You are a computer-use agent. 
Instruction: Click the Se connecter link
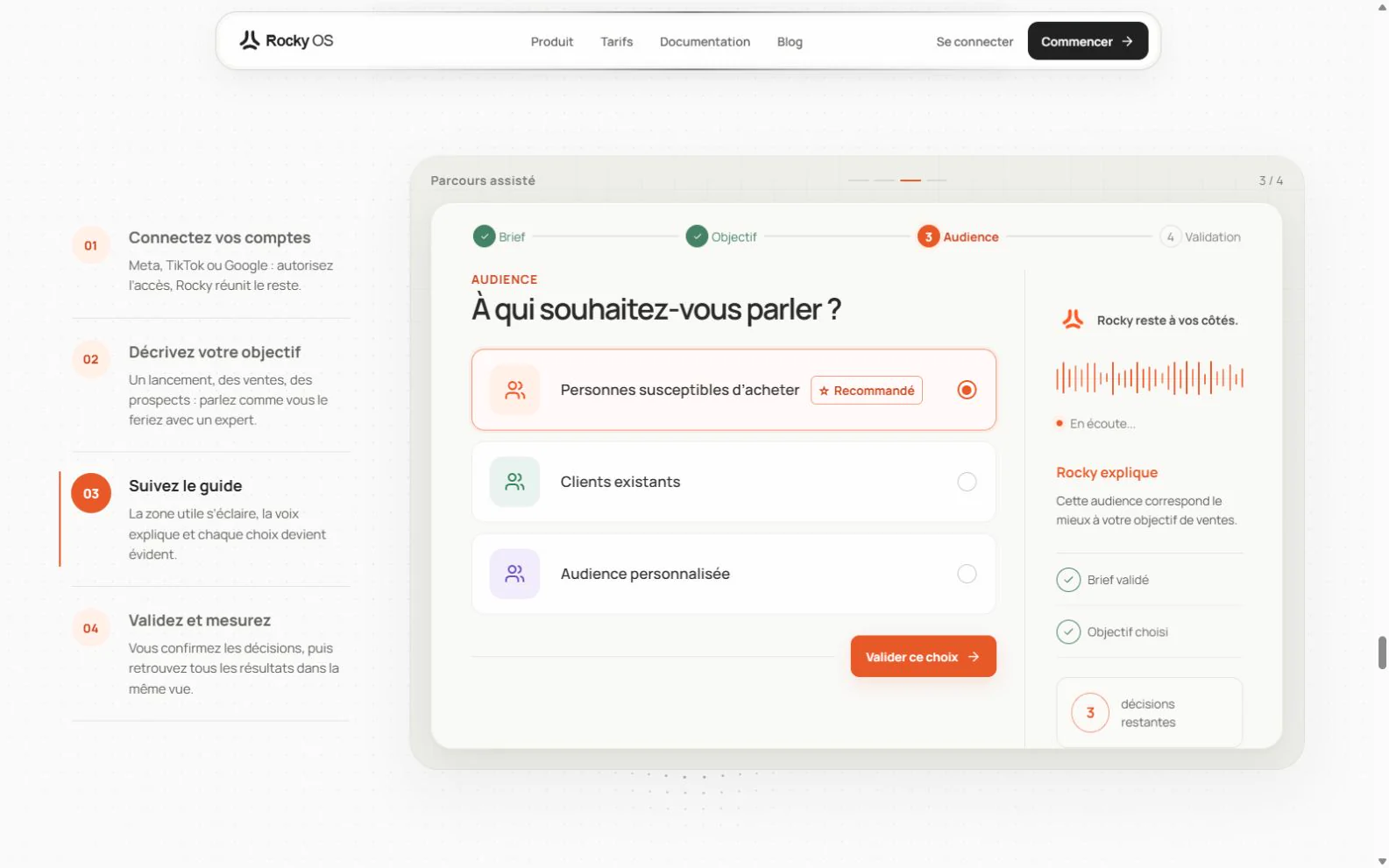click(974, 41)
